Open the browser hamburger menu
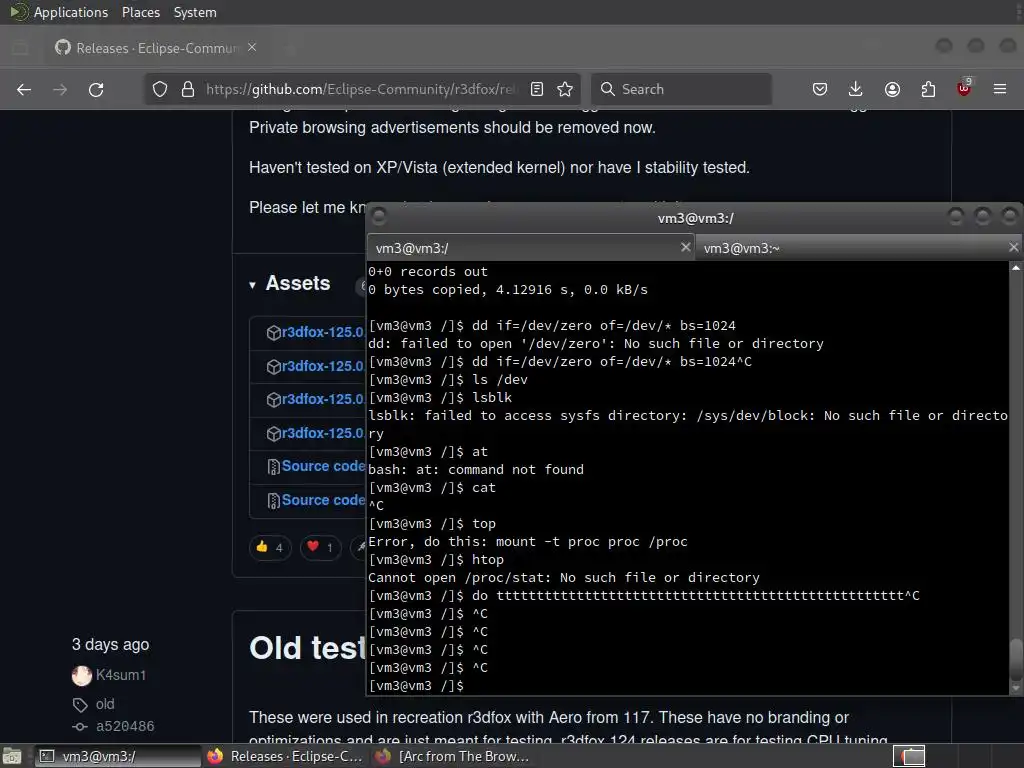The width and height of the screenshot is (1024, 768). [x=1000, y=89]
